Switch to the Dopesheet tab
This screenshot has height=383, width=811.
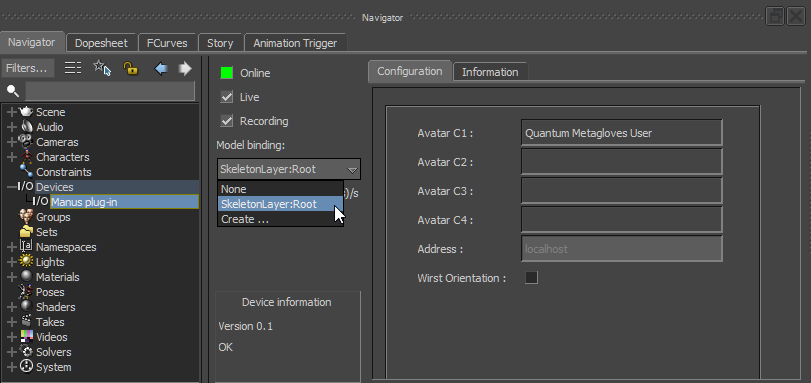(101, 43)
